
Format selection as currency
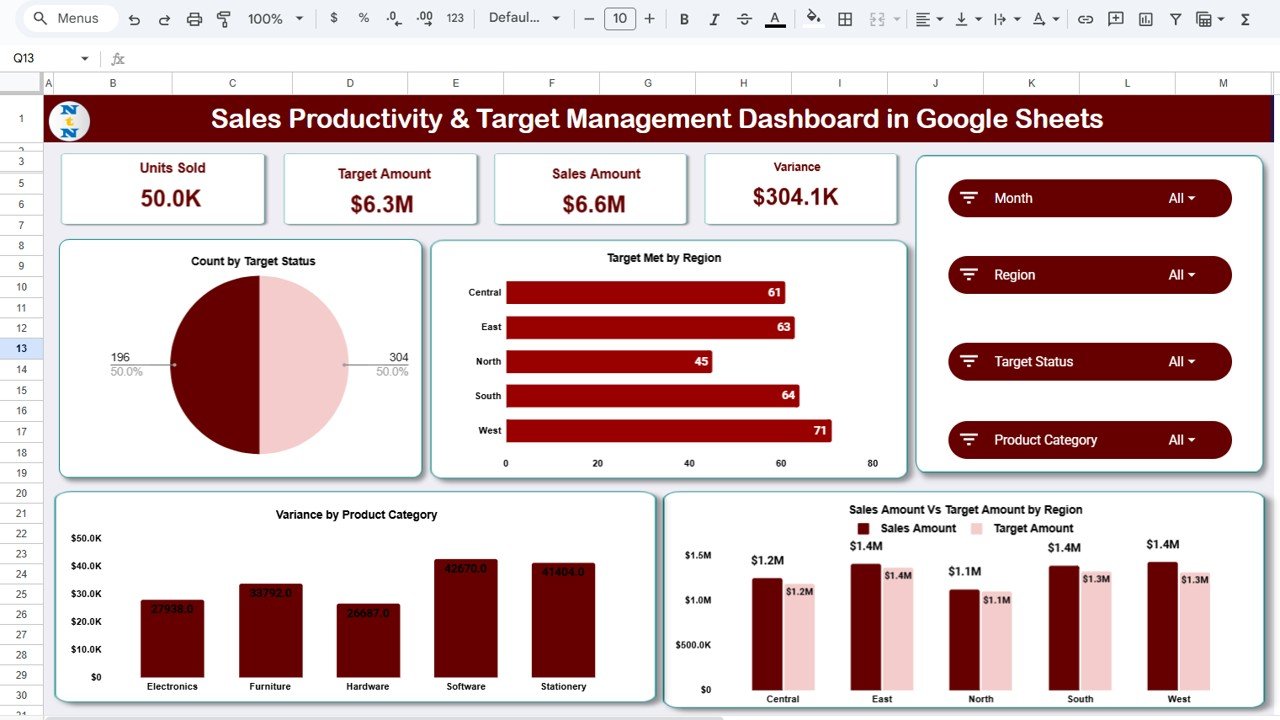tap(334, 18)
